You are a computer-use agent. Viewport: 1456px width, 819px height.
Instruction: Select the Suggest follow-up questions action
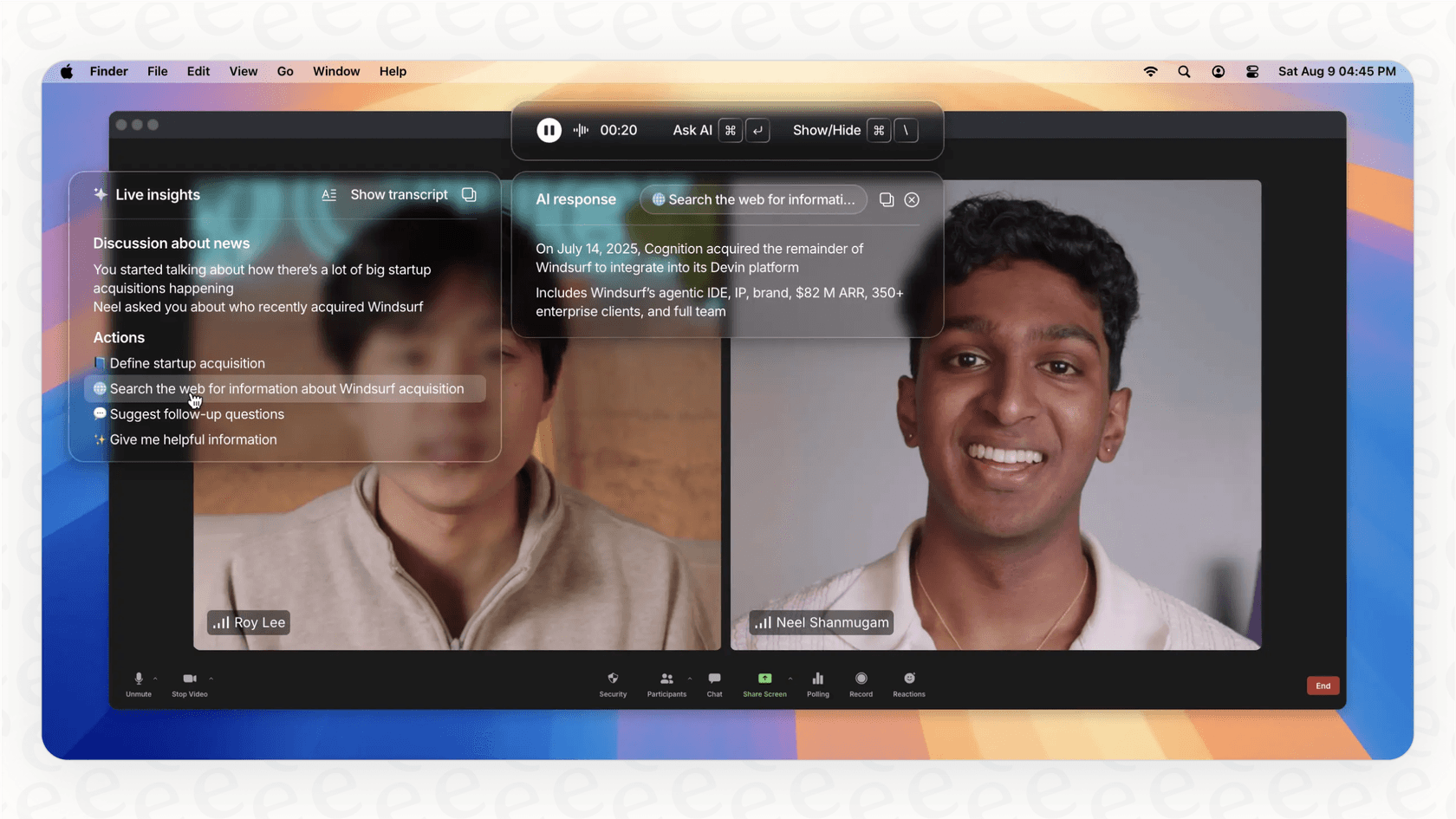tap(197, 414)
